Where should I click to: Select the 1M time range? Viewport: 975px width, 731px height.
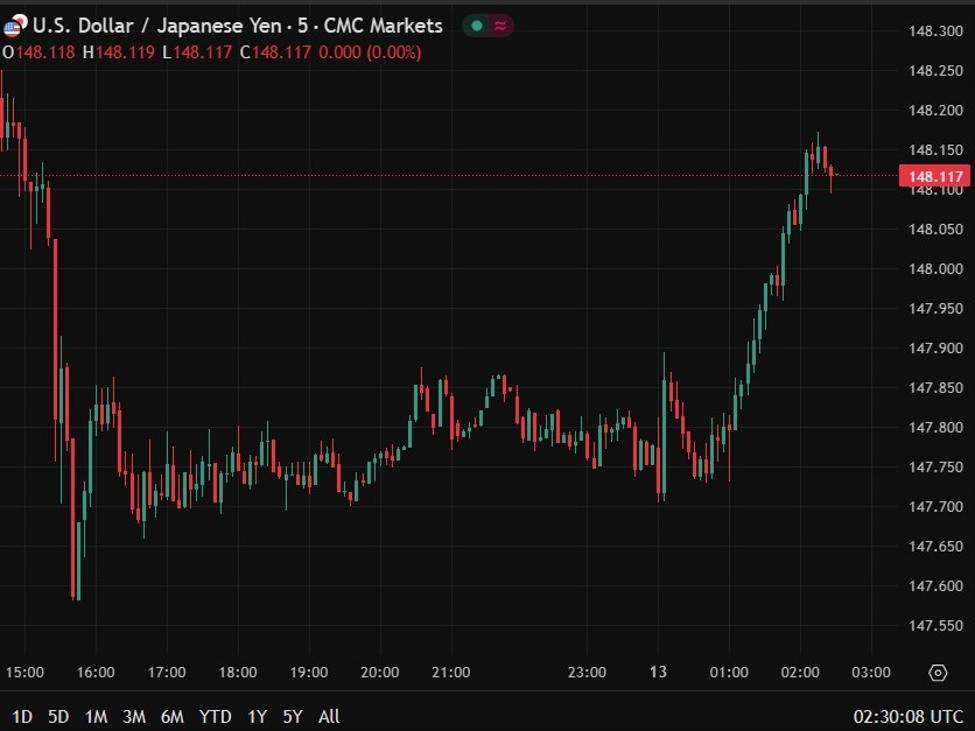96,717
